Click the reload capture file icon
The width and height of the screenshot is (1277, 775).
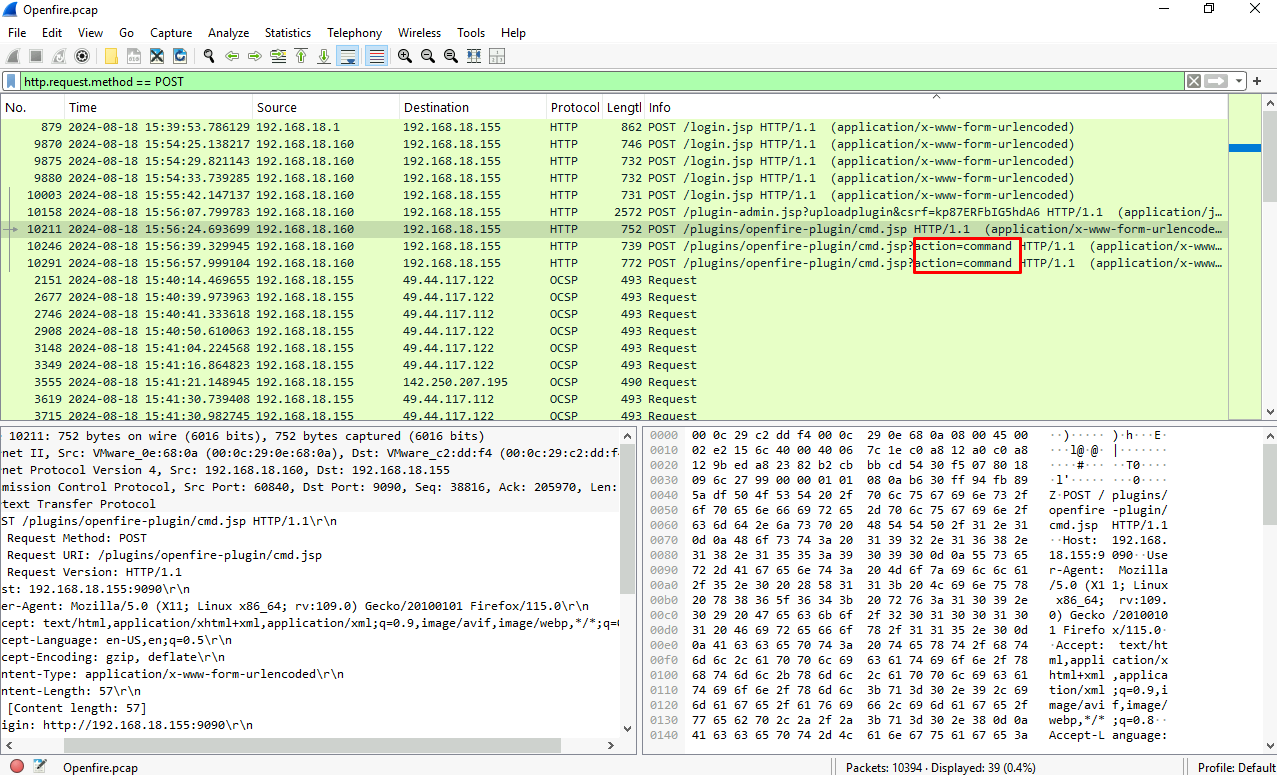click(180, 56)
